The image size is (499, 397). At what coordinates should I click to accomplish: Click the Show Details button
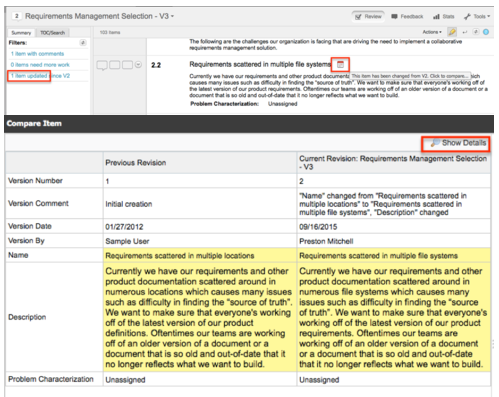(459, 143)
